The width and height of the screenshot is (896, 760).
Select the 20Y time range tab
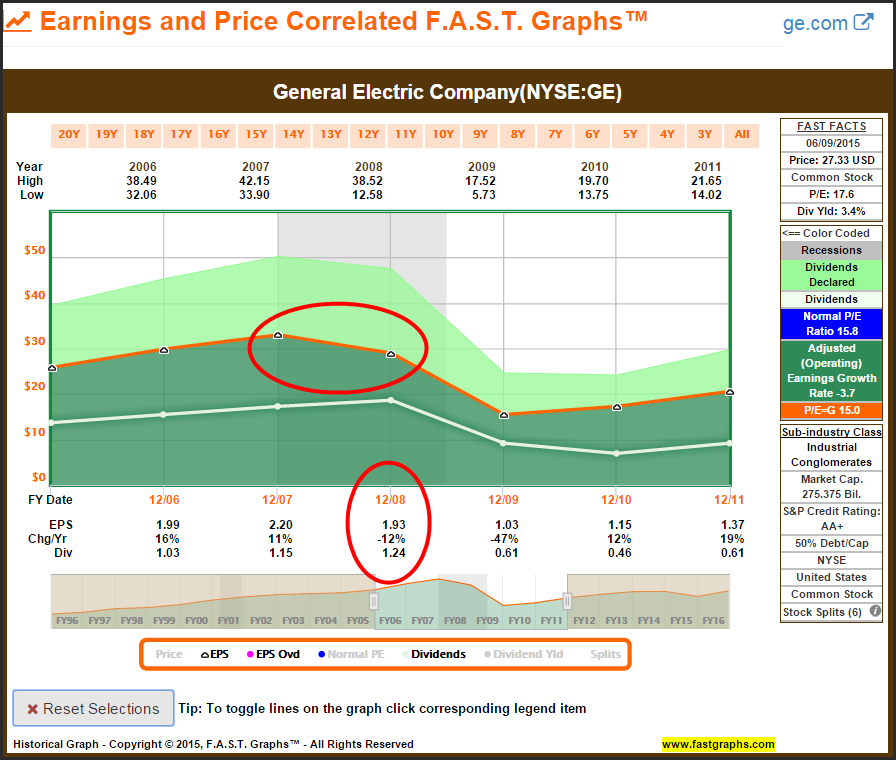click(x=69, y=135)
